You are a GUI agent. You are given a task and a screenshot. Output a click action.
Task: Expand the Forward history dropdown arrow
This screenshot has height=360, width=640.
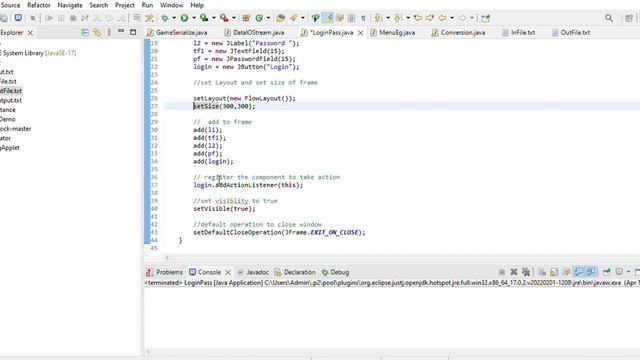tap(472, 18)
